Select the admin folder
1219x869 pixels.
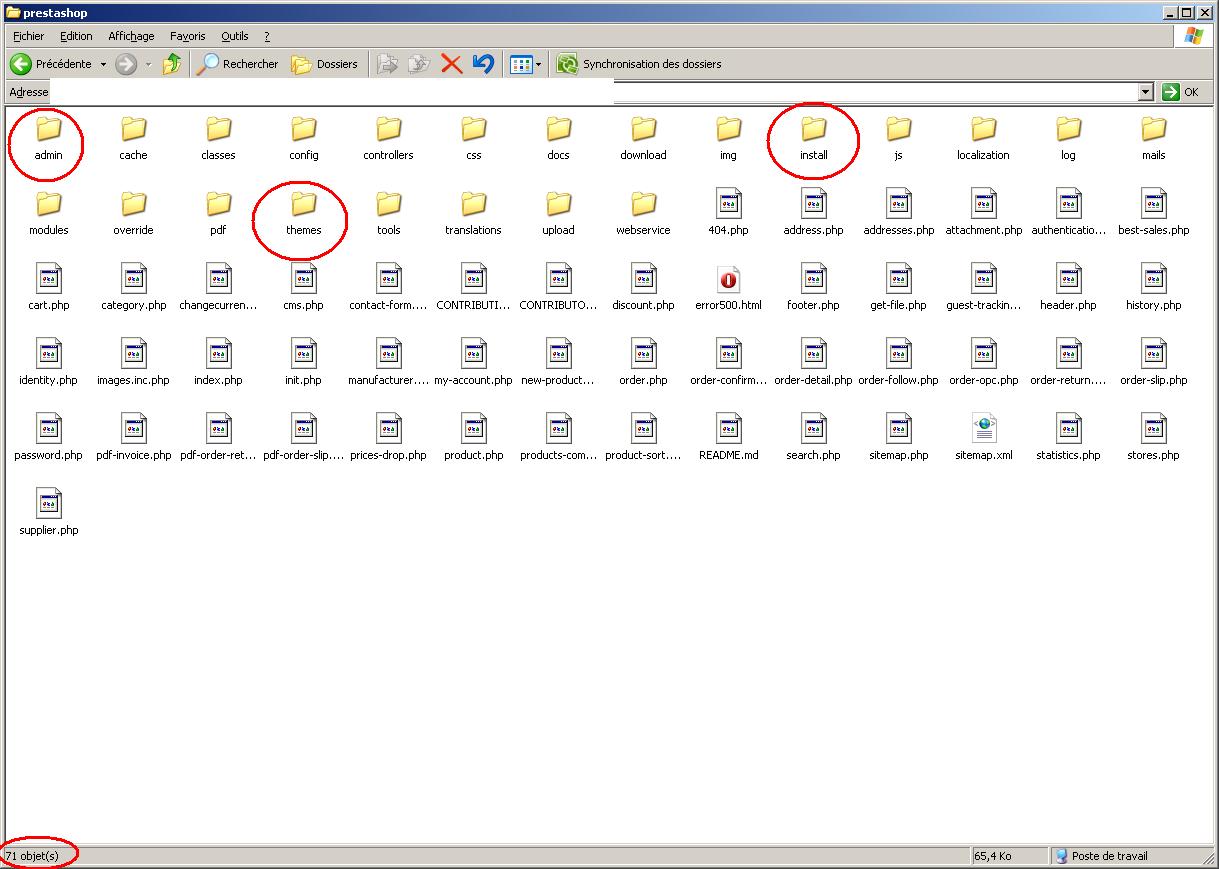(x=48, y=138)
